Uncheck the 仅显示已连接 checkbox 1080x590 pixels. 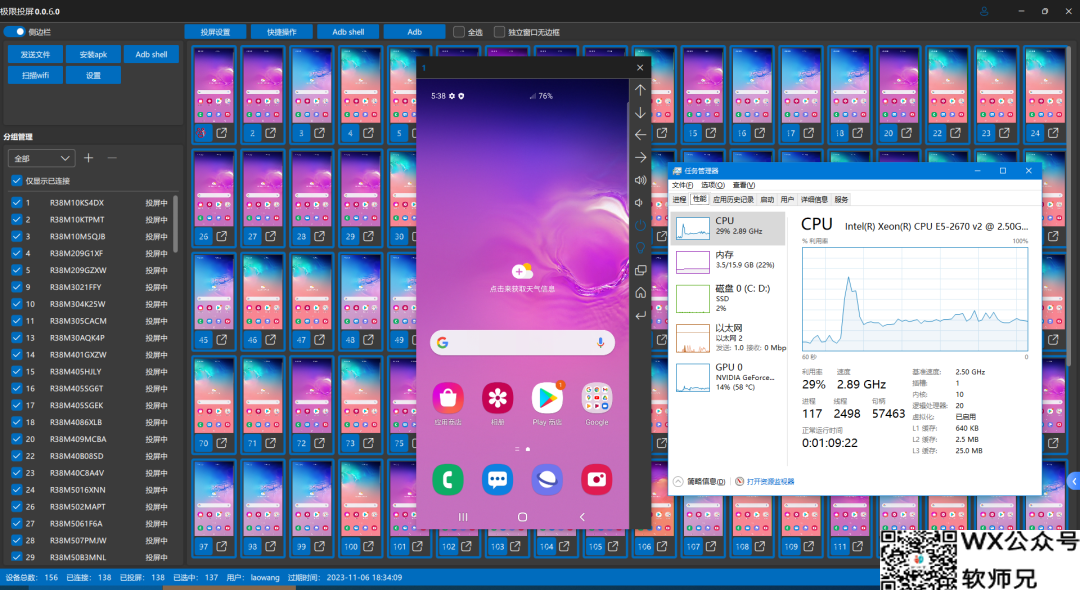coord(17,180)
